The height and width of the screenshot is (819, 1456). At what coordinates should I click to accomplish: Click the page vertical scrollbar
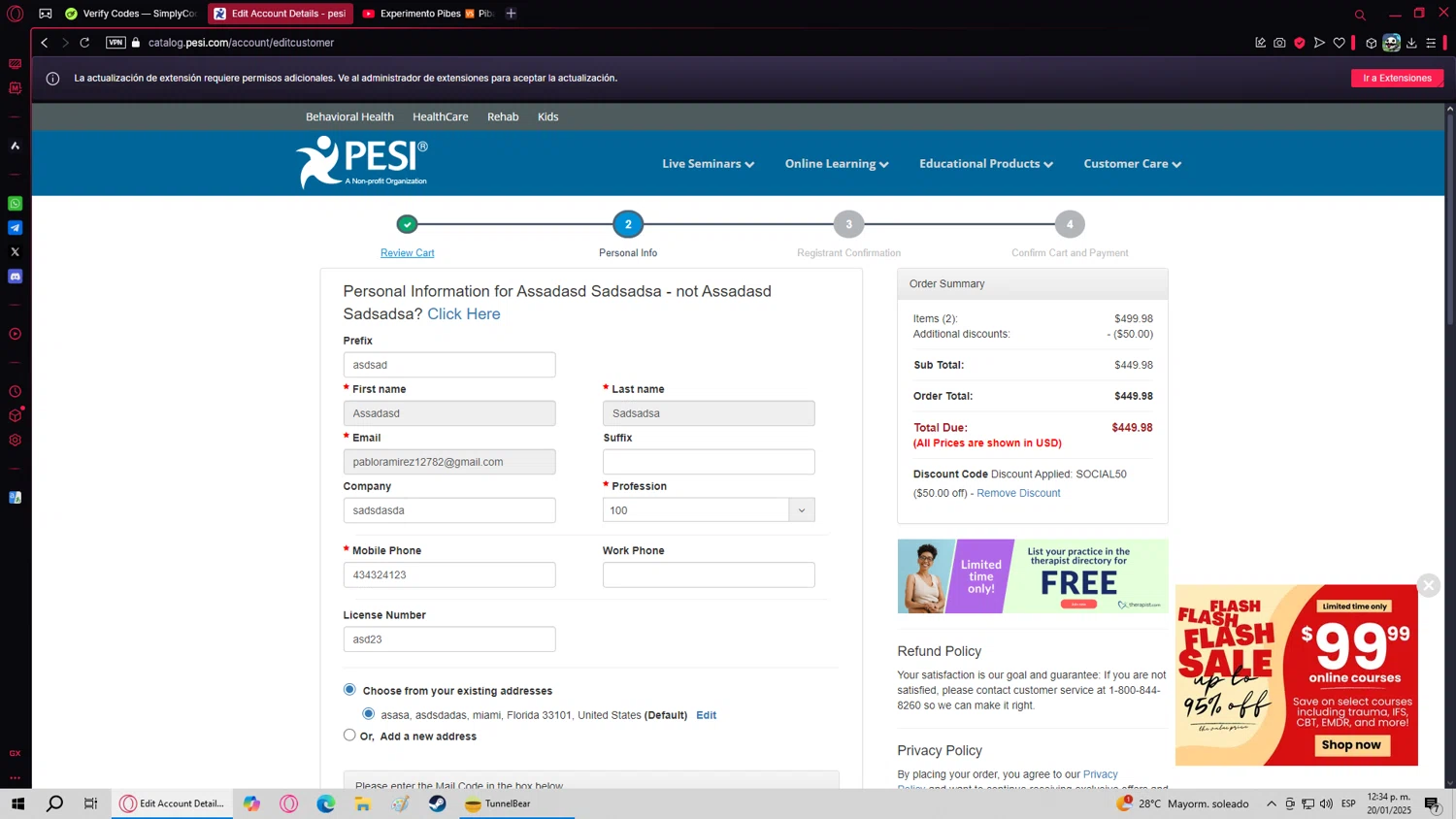click(x=1450, y=218)
